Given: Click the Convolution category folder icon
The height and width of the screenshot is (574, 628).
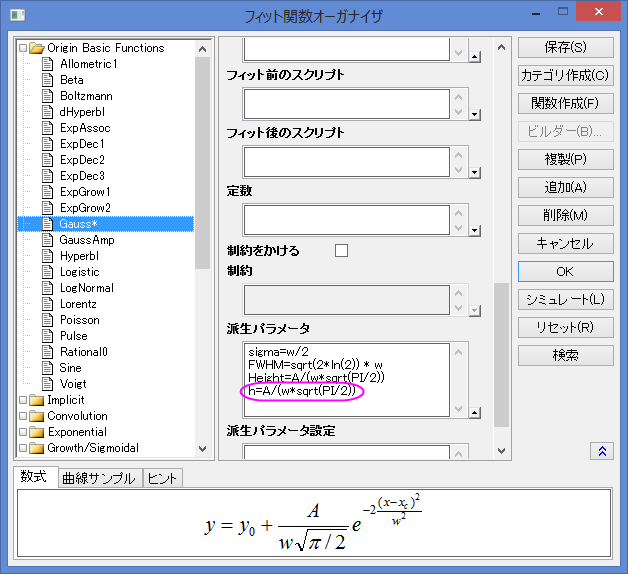Looking at the screenshot, I should point(37,416).
